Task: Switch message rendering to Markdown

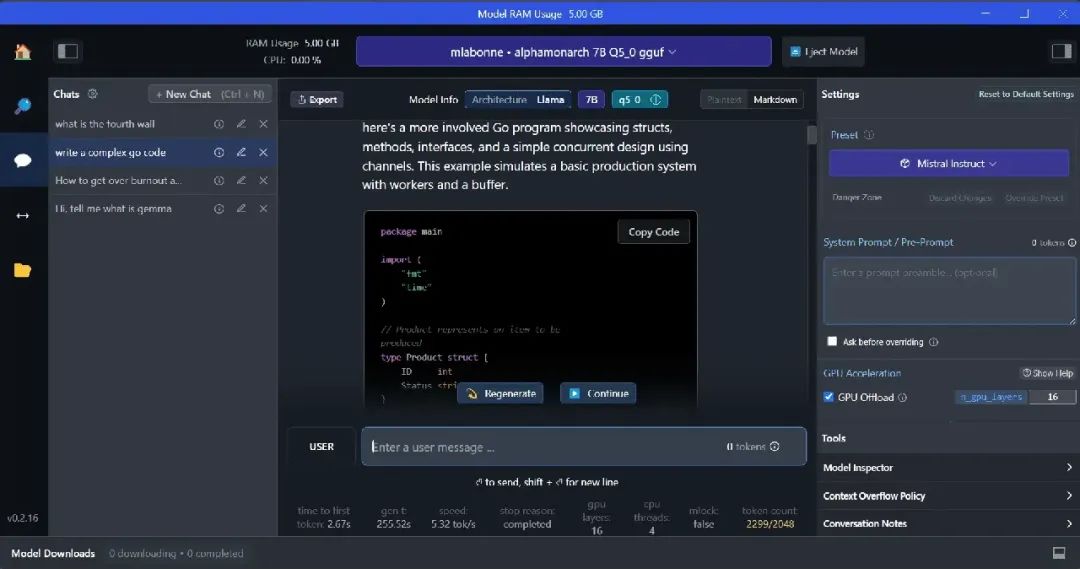Action: click(775, 100)
